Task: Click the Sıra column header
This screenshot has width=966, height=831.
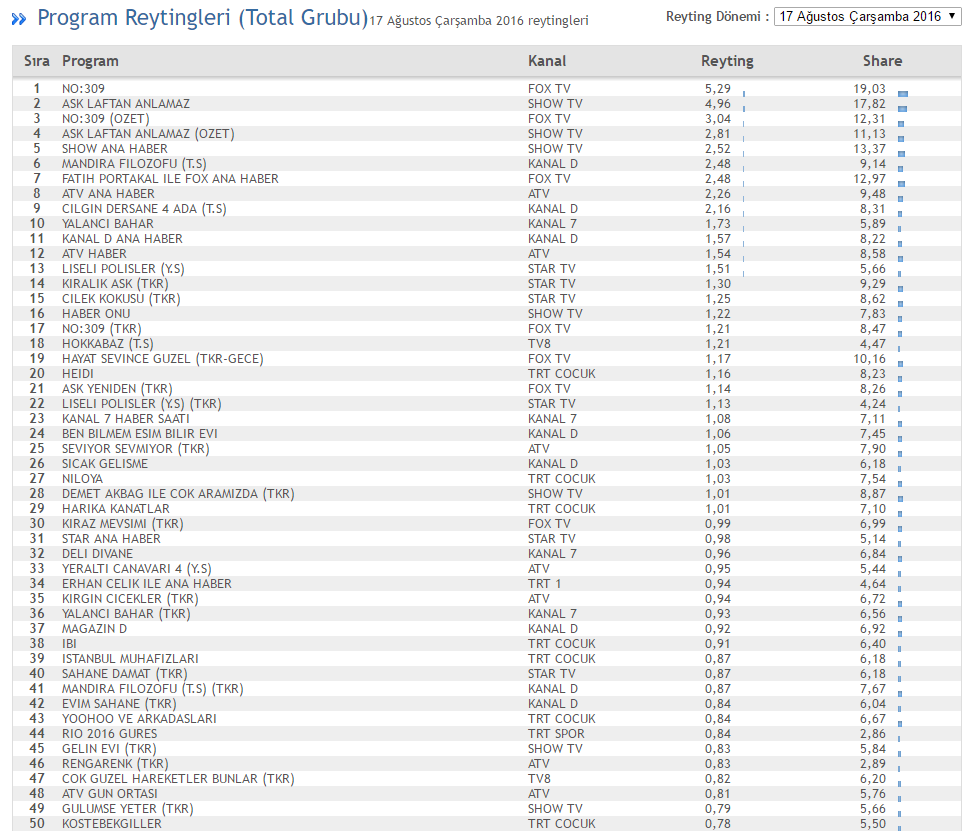Action: [36, 61]
